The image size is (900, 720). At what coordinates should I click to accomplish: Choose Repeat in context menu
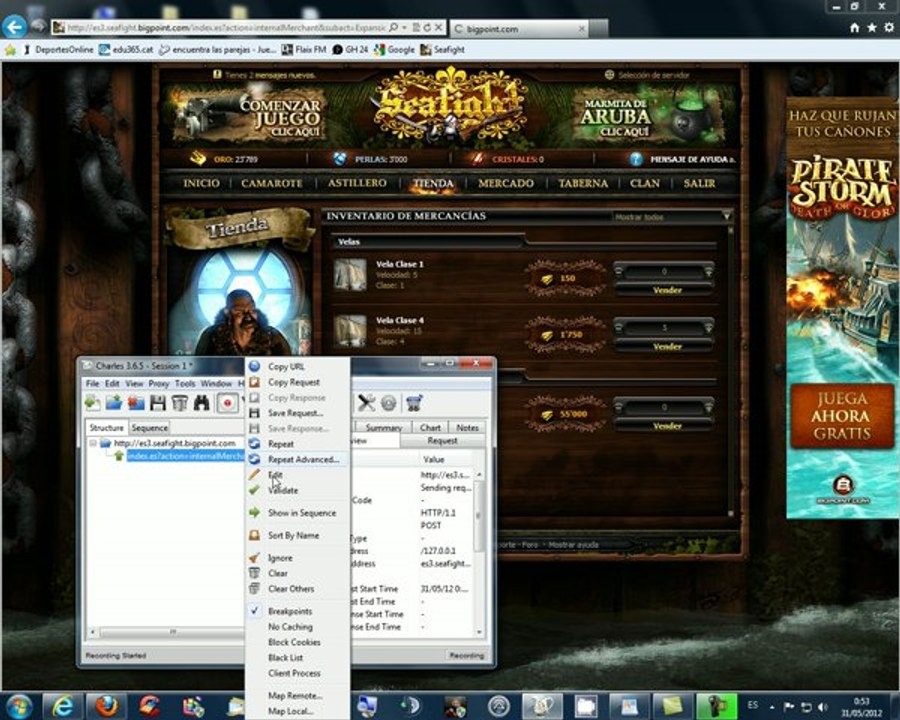coord(281,444)
